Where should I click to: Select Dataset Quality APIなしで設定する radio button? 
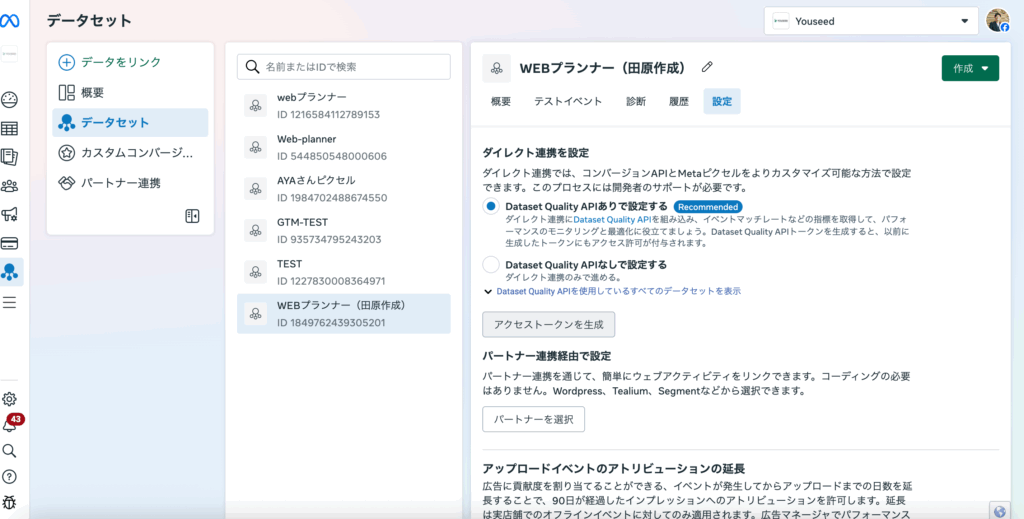491,265
